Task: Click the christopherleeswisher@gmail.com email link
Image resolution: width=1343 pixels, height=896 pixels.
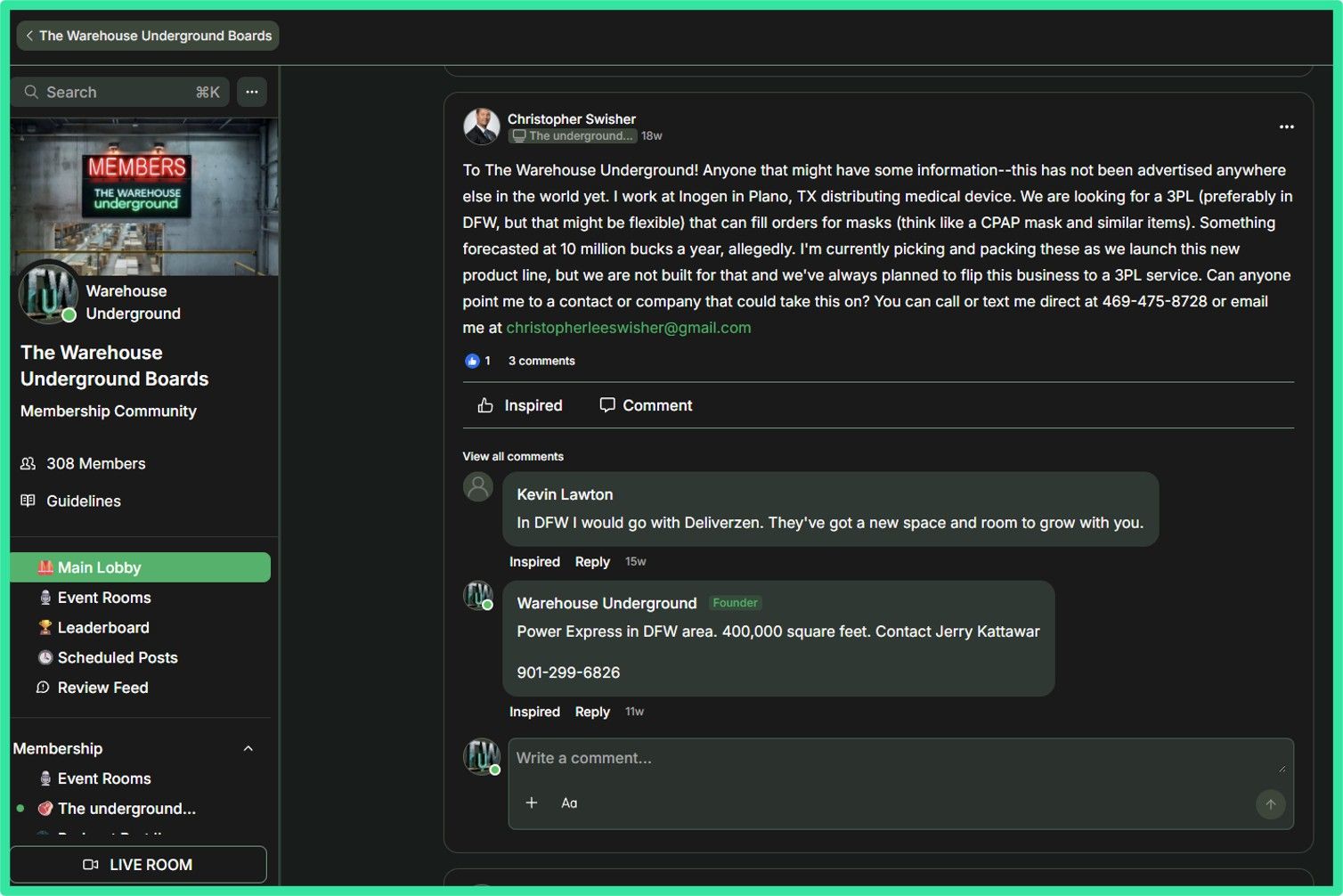Action: [629, 328]
